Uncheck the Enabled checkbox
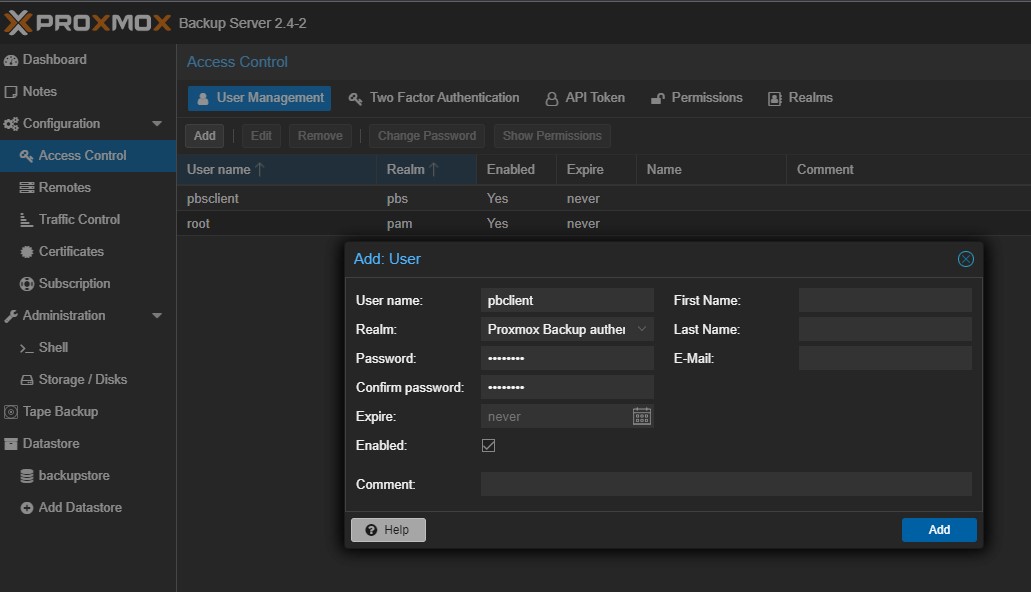Image resolution: width=1031 pixels, height=592 pixels. click(x=488, y=445)
